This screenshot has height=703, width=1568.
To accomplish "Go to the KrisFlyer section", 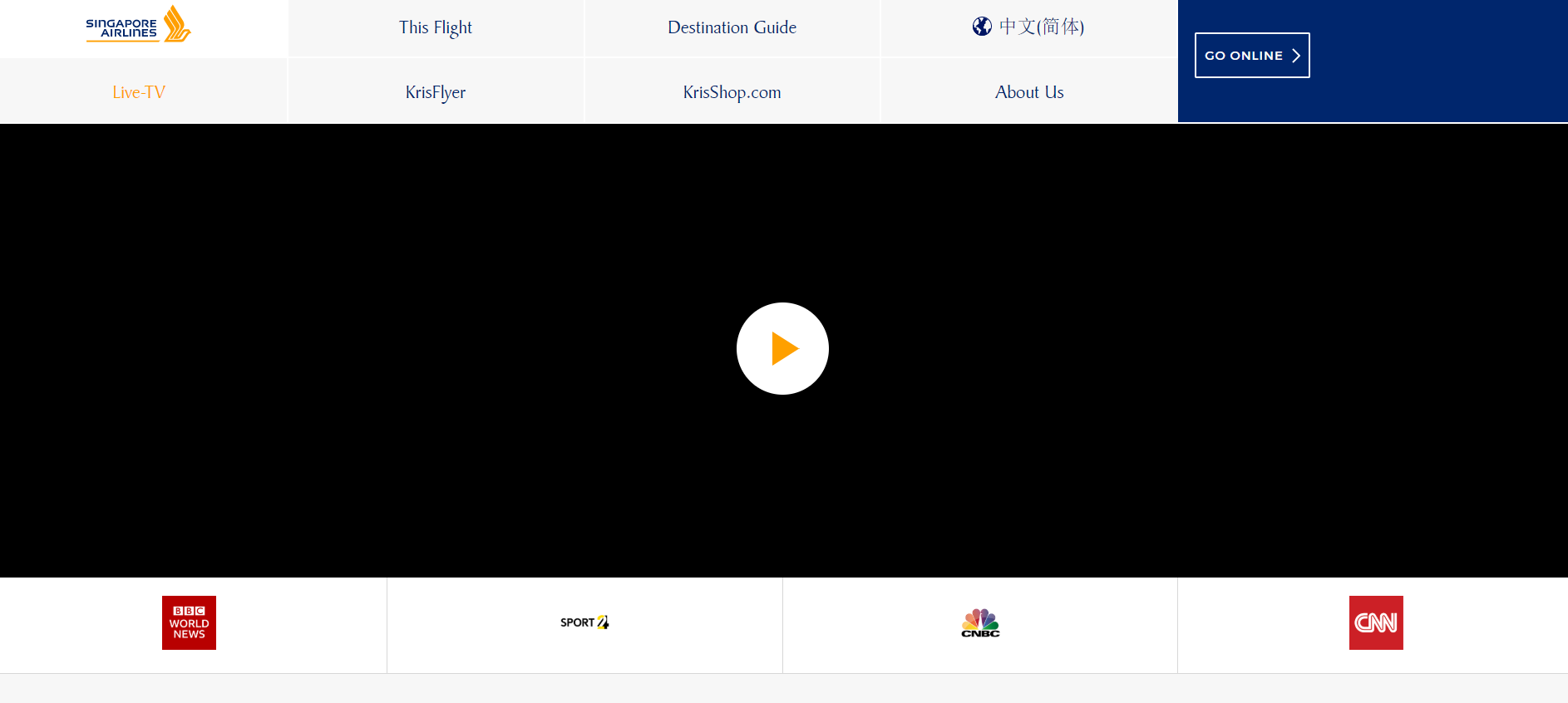I will point(435,92).
